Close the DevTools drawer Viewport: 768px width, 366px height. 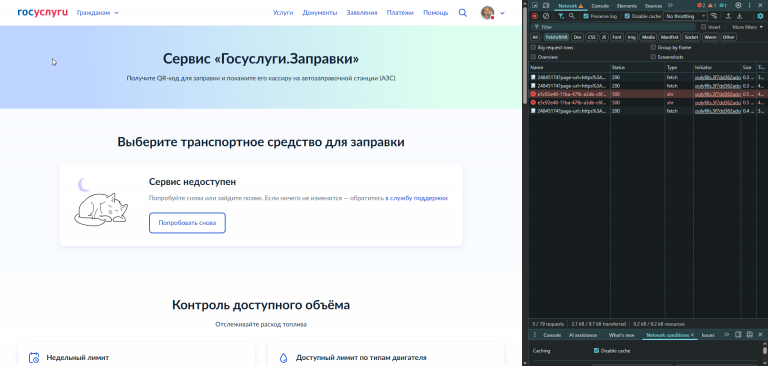tap(760, 335)
